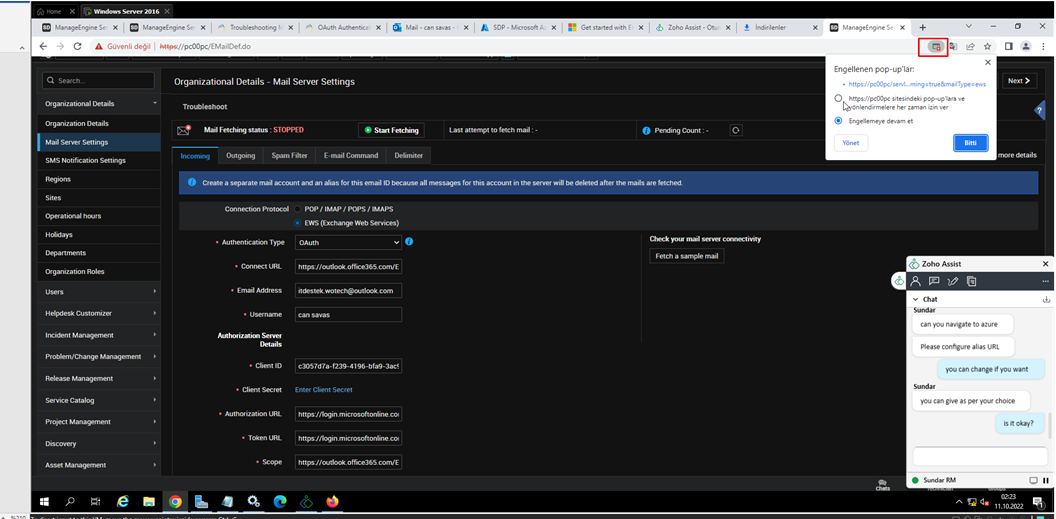Open Chrome translate page icon
This screenshot has height=519, width=1056.
[954, 46]
